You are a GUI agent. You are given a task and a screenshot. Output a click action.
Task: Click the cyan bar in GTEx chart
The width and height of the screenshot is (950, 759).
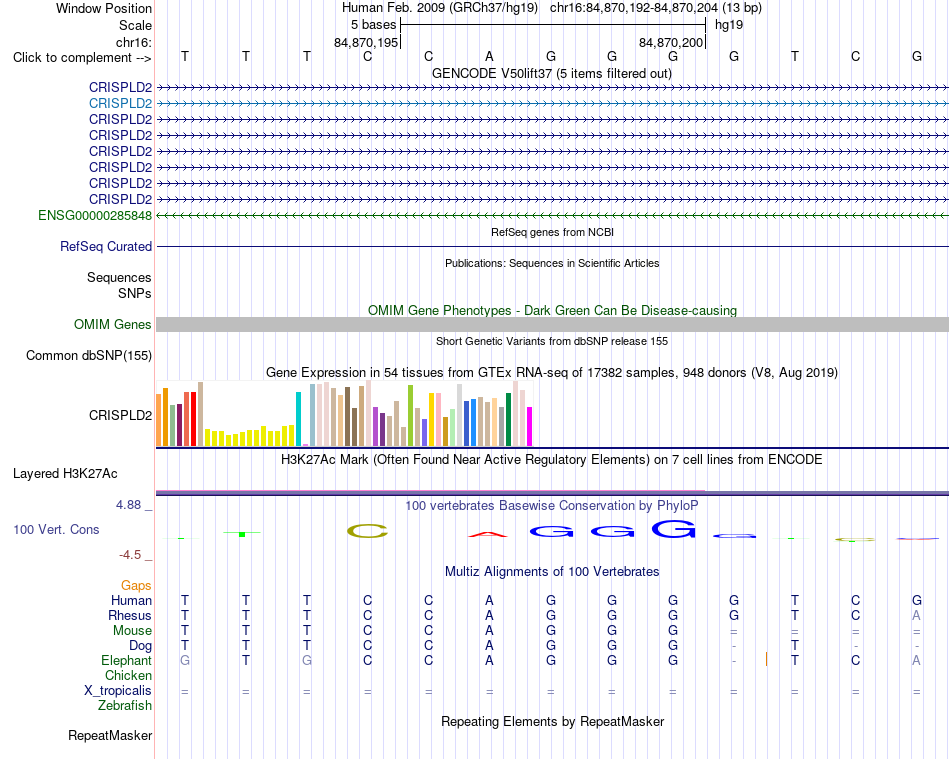pos(298,419)
